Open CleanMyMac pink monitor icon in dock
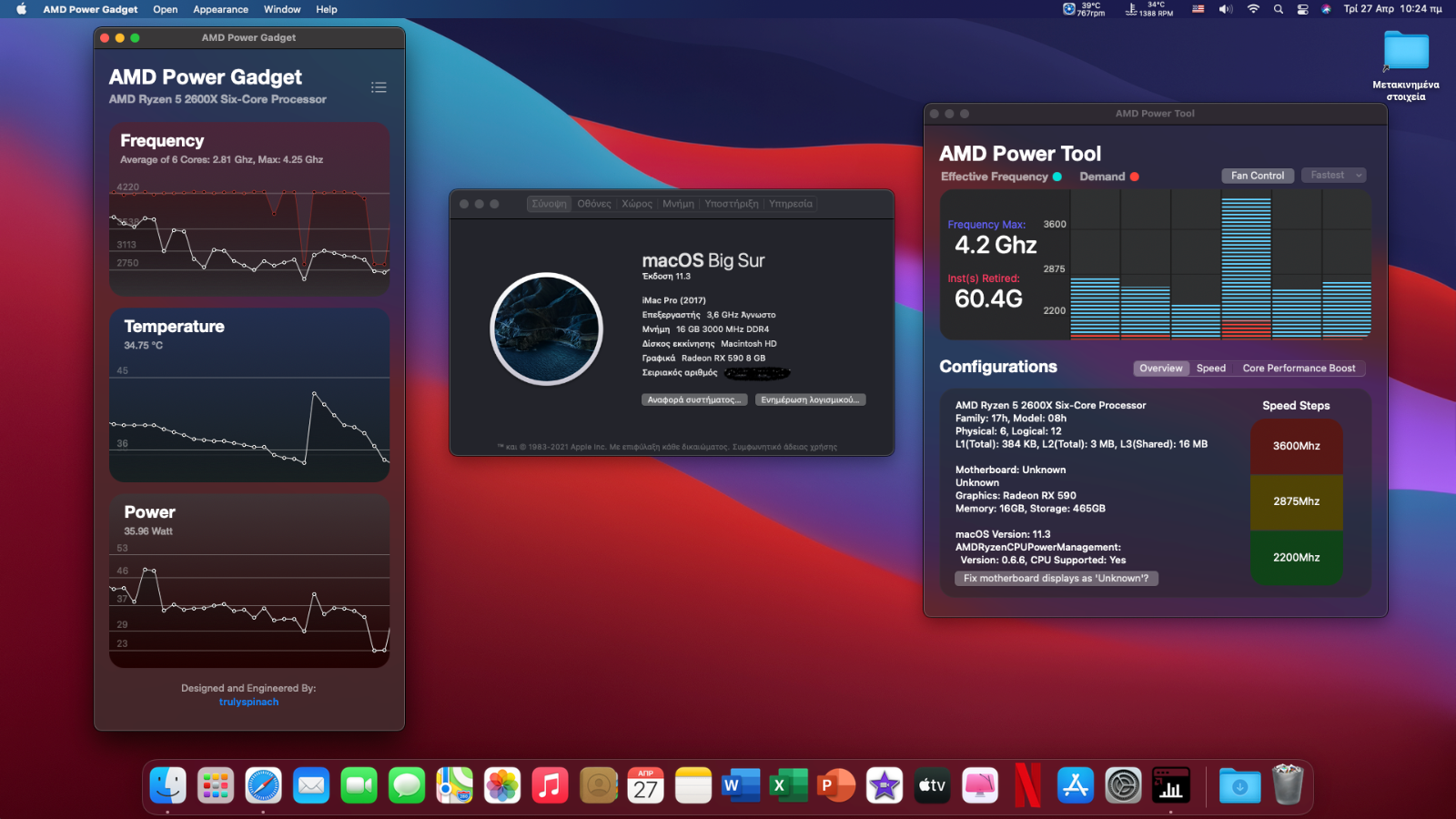The width and height of the screenshot is (1456, 819). (x=980, y=785)
